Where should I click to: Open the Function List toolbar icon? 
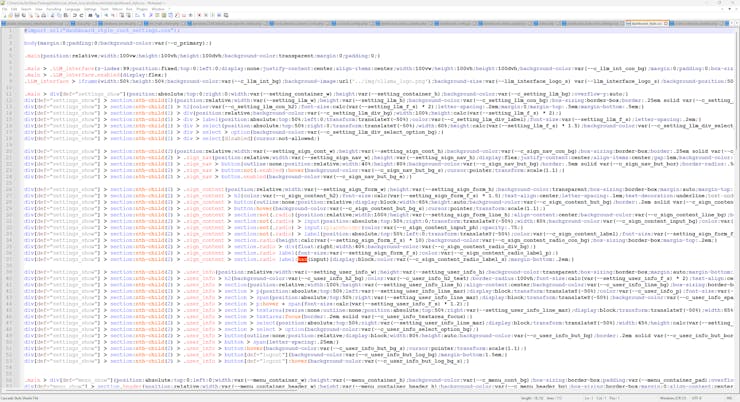pyautogui.click(x=177, y=15)
